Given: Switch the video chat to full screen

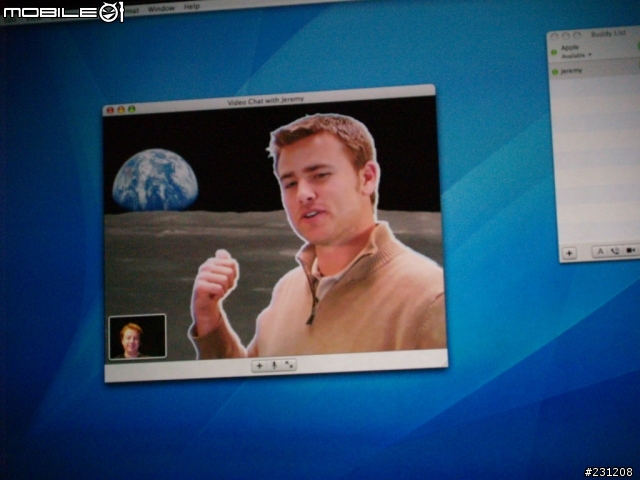Looking at the screenshot, I should [289, 365].
